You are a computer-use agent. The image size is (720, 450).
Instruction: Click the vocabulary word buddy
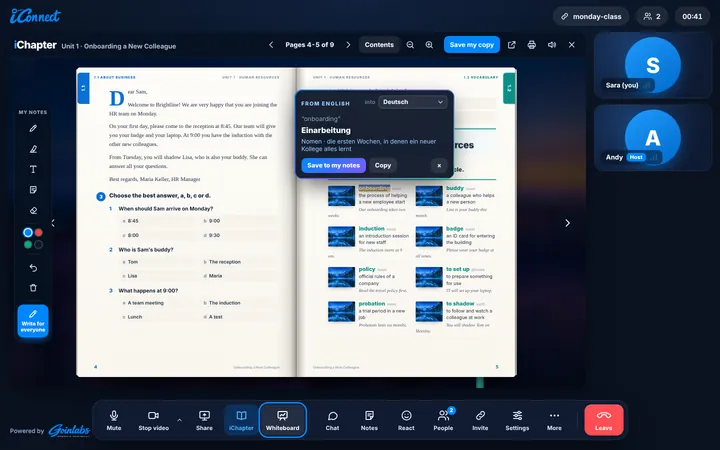click(455, 188)
